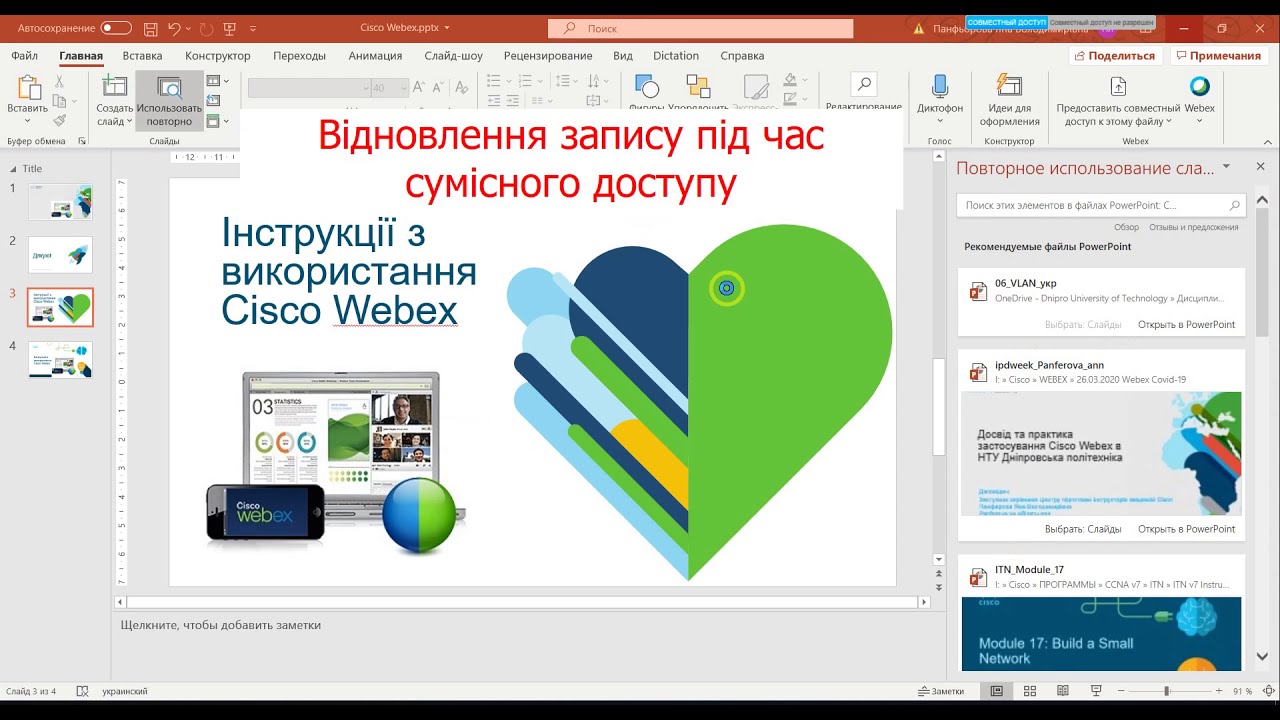Switch to the Вставка tab
The image size is (1280, 720).
(142, 56)
